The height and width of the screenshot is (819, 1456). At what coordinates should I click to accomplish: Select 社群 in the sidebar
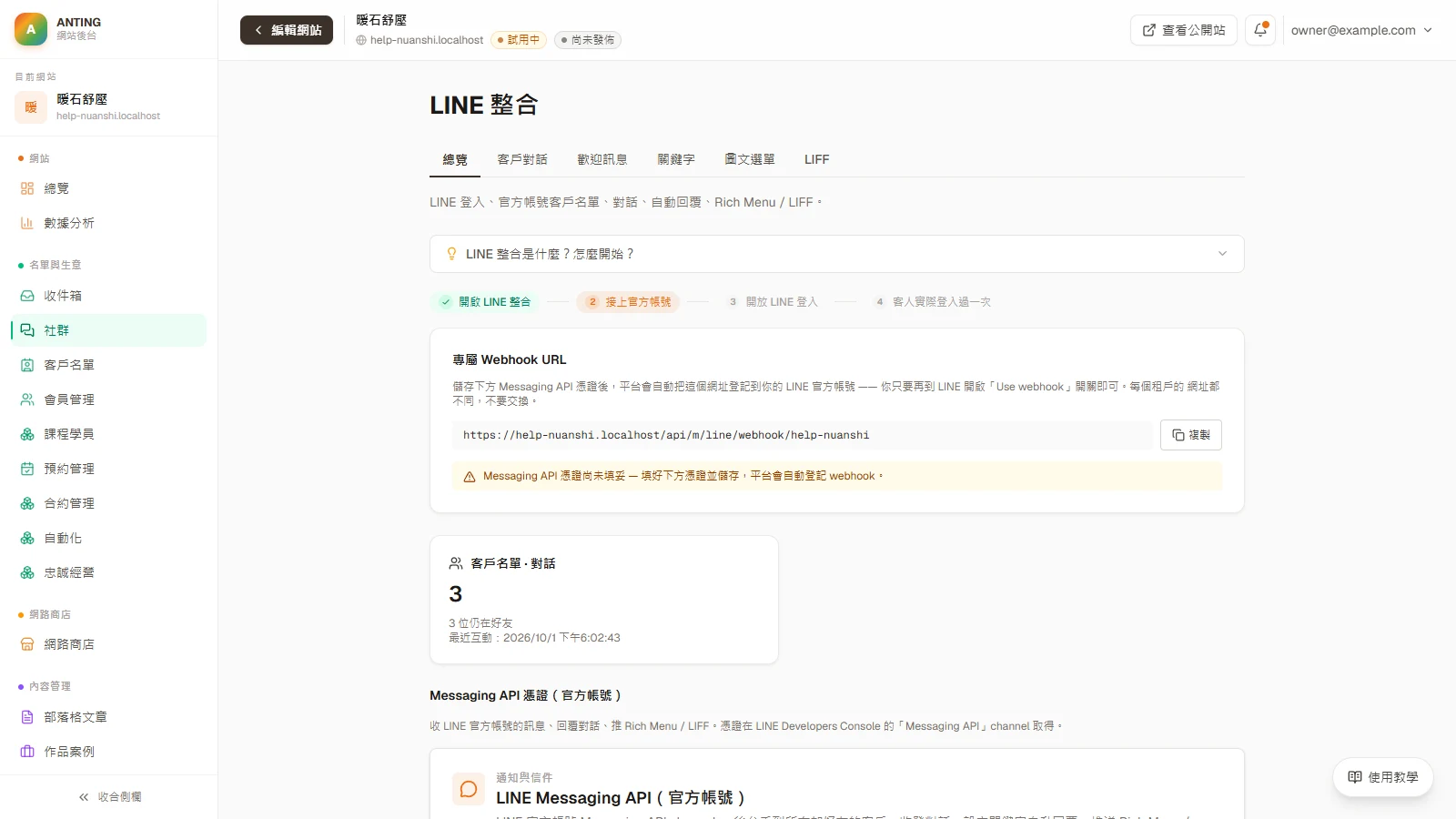coord(108,330)
